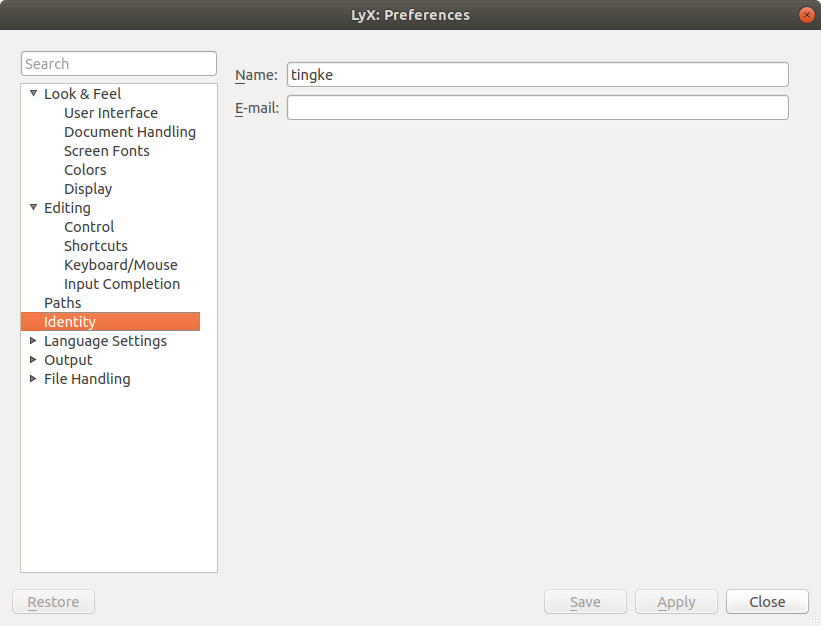Select the Display category
The width and height of the screenshot is (821, 626).
[x=88, y=189]
